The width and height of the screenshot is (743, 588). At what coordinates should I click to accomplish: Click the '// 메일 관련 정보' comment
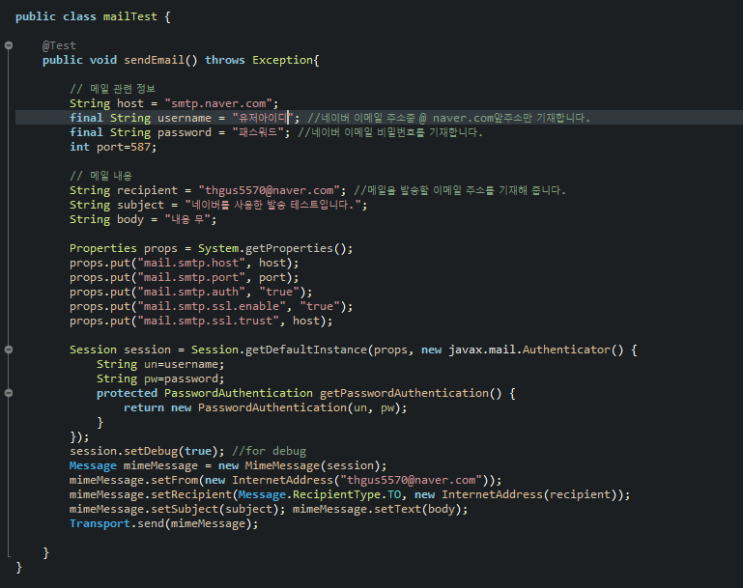(x=112, y=89)
